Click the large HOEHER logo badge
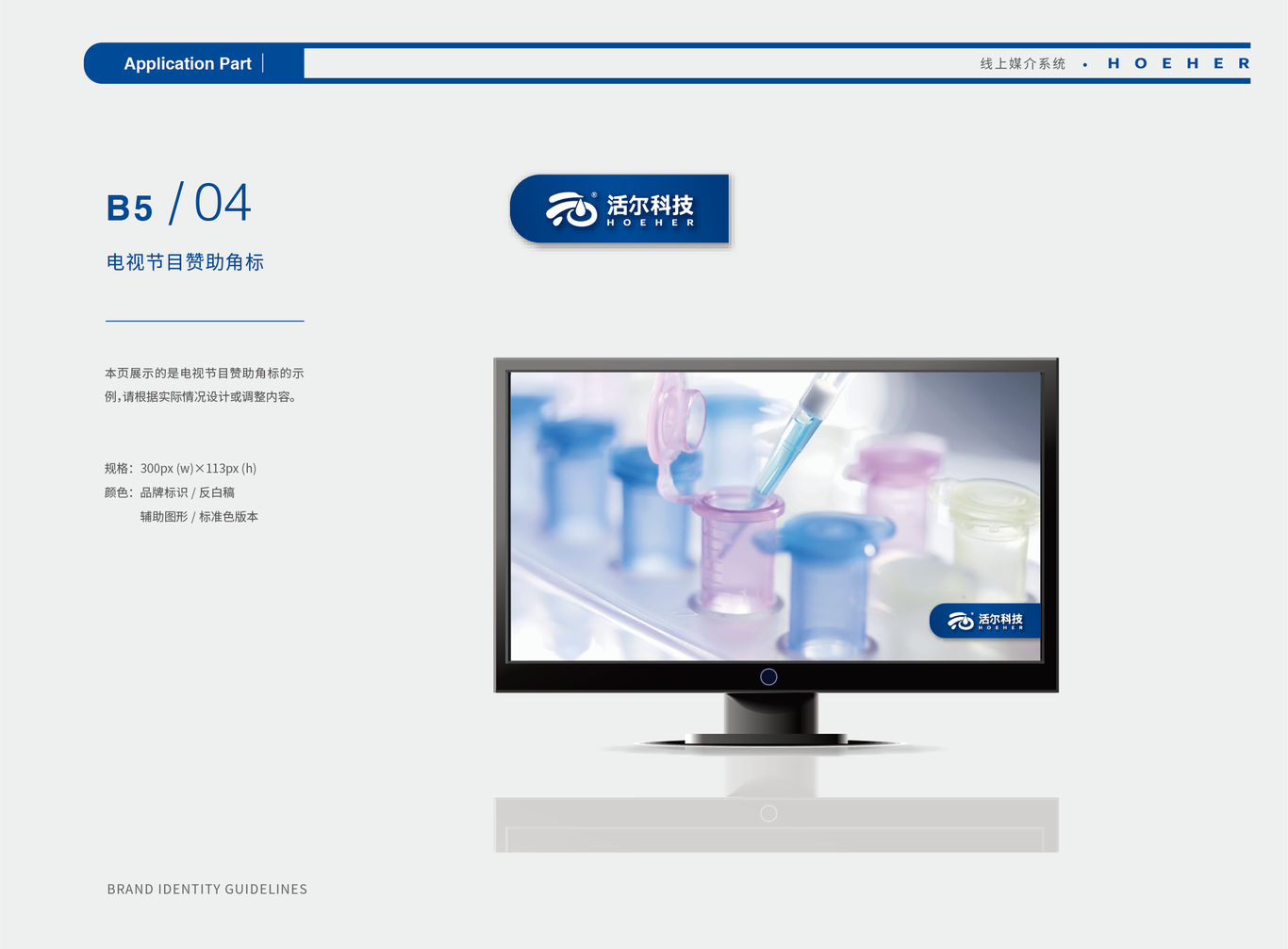The height and width of the screenshot is (949, 1288). [x=619, y=208]
